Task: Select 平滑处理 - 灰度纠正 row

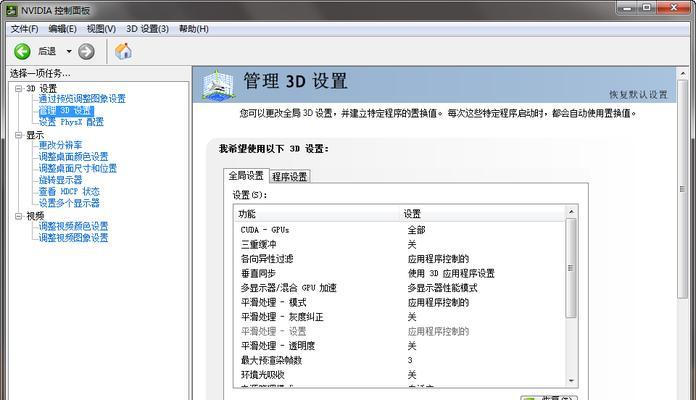Action: 400,317
